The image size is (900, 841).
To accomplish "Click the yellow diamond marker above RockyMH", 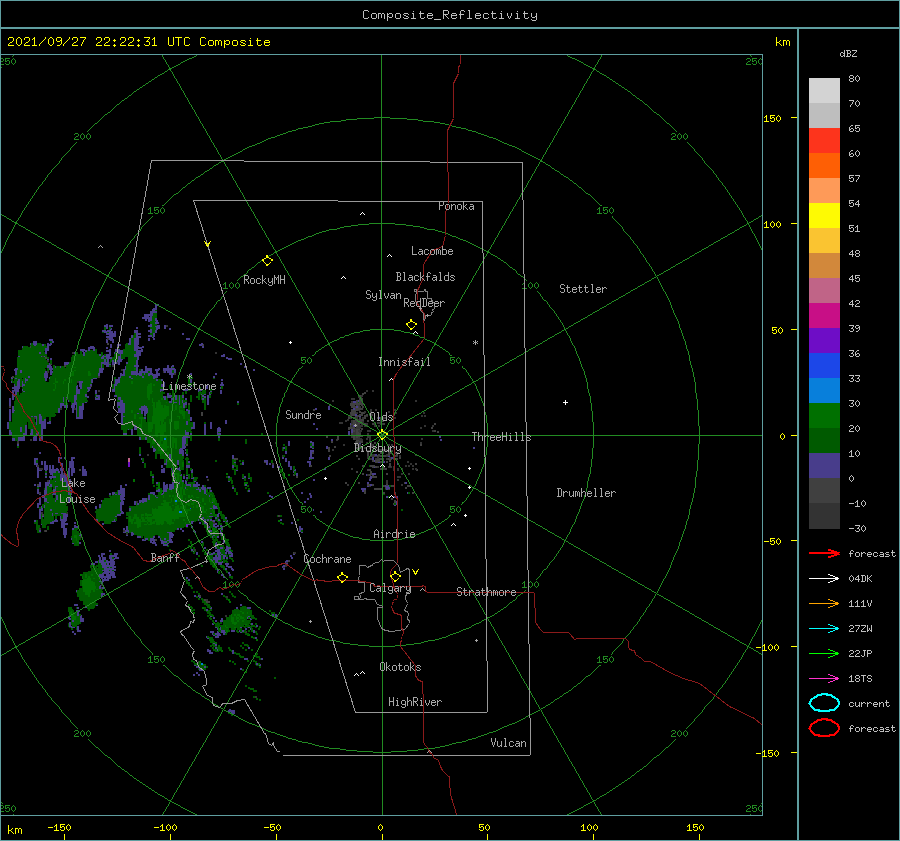I will pos(267,261).
